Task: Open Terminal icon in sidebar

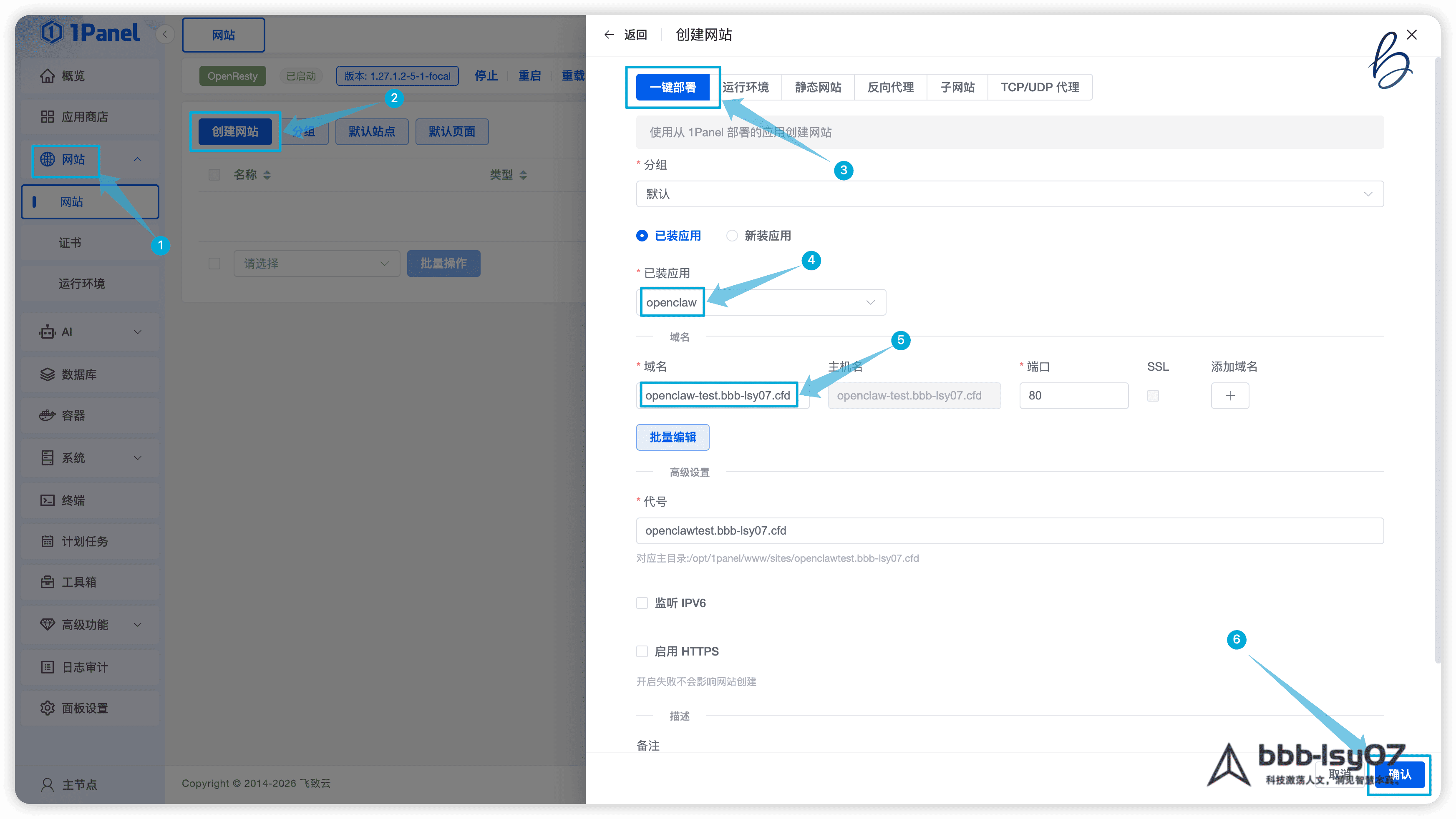Action: click(x=48, y=500)
